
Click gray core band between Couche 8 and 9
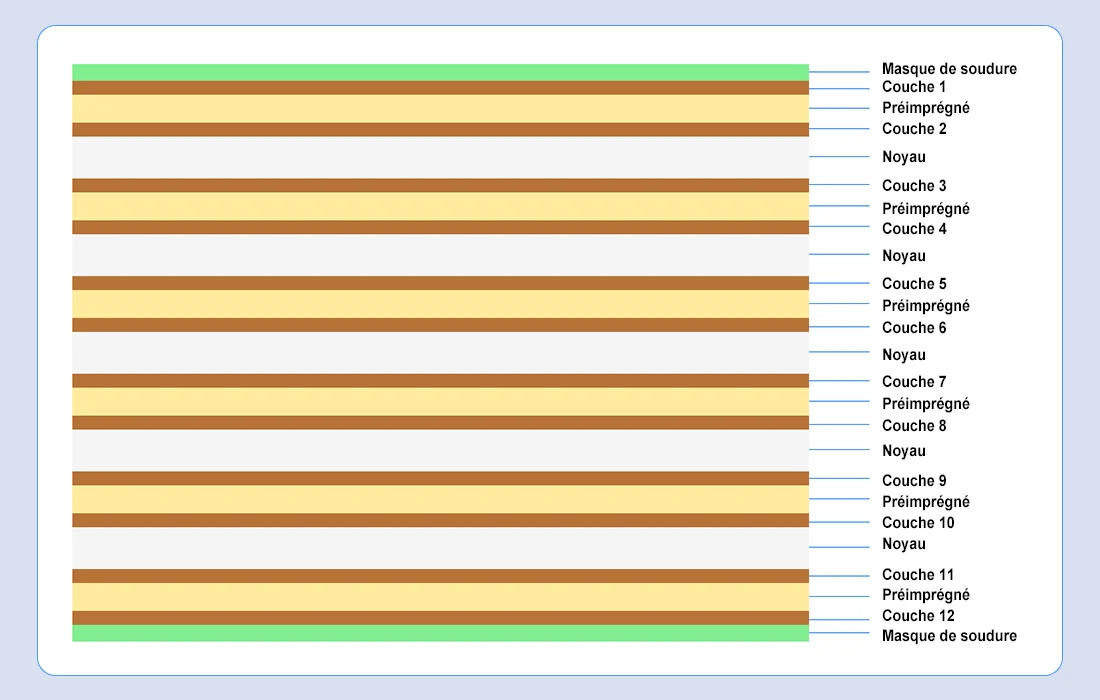click(440, 450)
